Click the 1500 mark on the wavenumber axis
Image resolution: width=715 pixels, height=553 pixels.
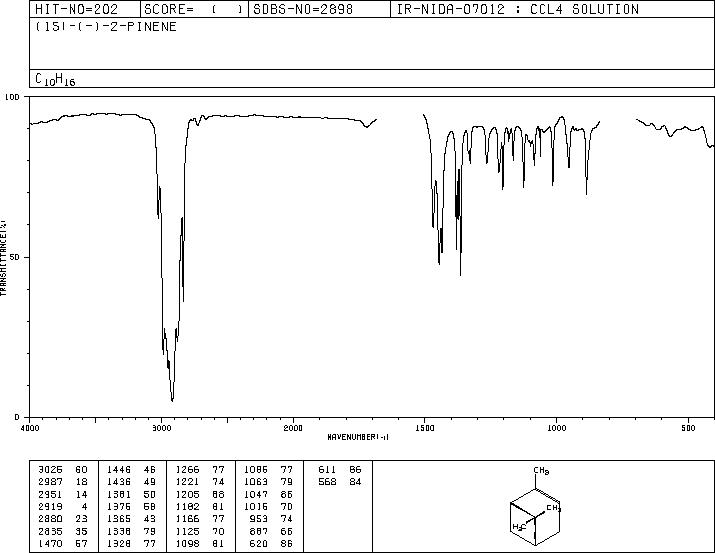tap(425, 428)
